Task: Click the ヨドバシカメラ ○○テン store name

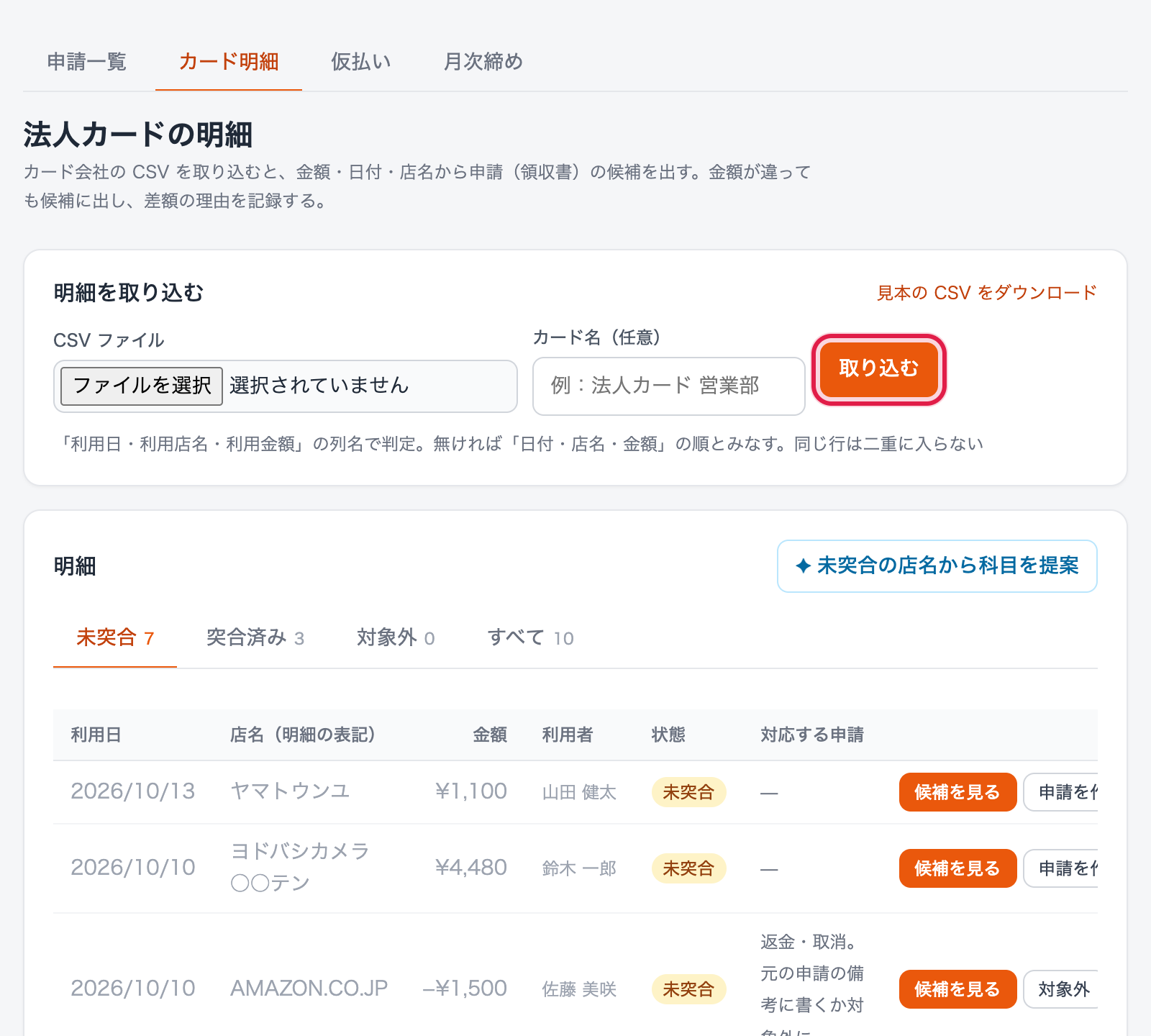Action: coord(300,867)
